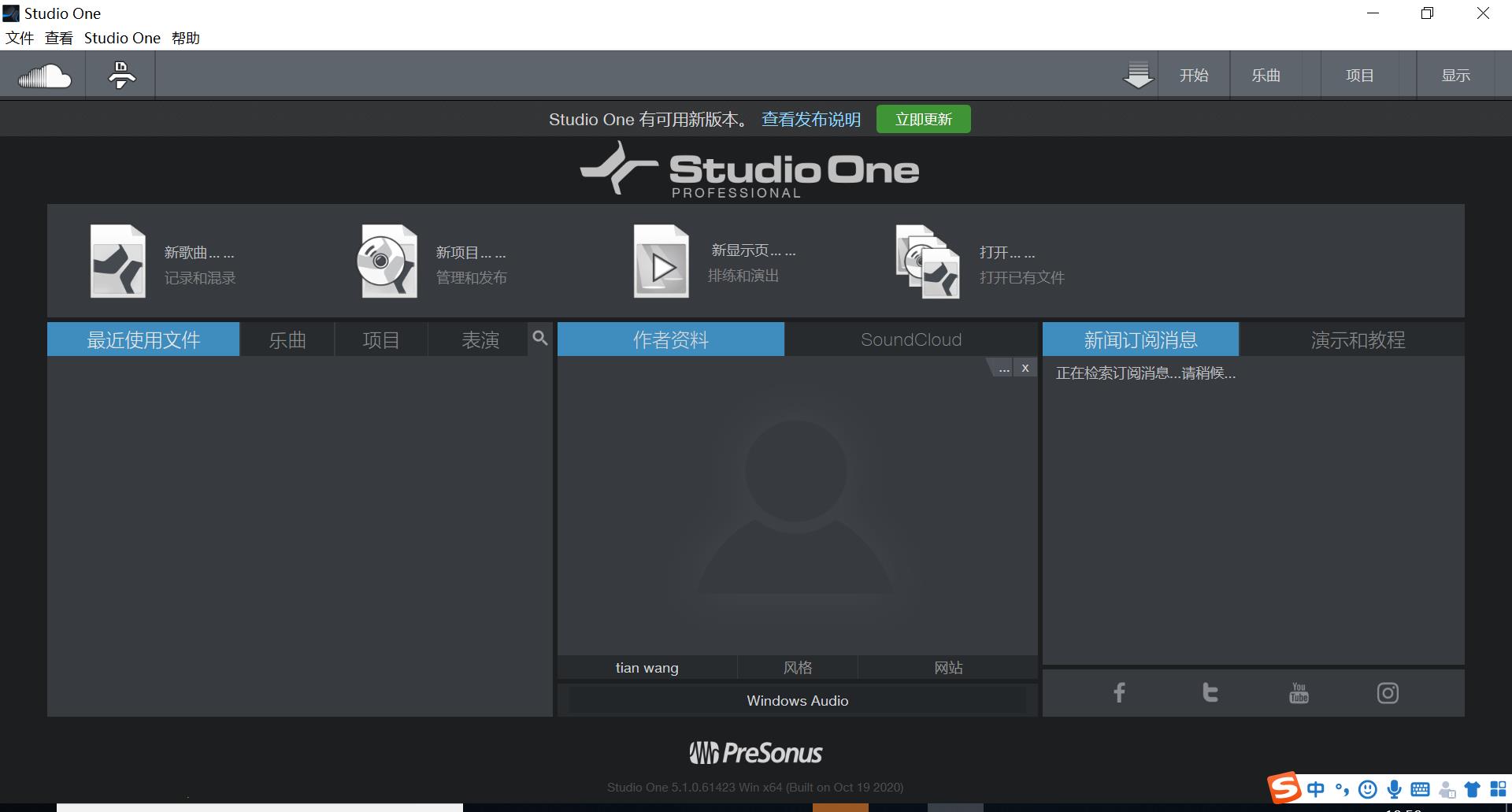
Task: Click the '正在检索订阅消息' status text
Action: [1145, 373]
